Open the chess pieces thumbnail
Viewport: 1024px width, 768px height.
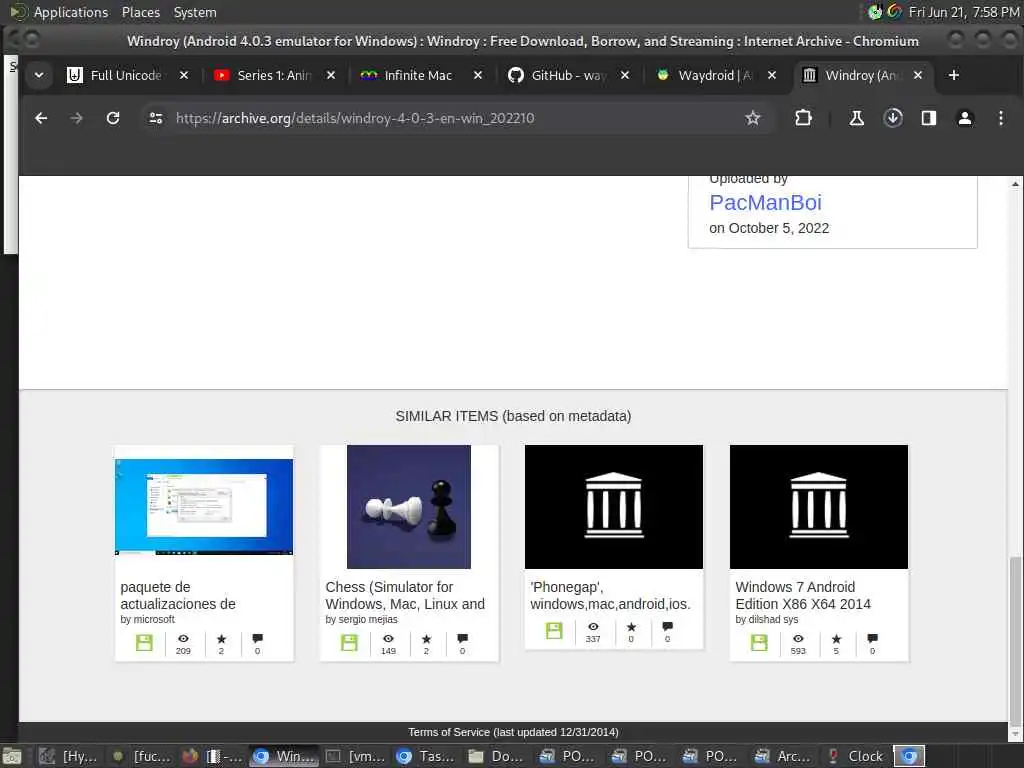click(409, 507)
